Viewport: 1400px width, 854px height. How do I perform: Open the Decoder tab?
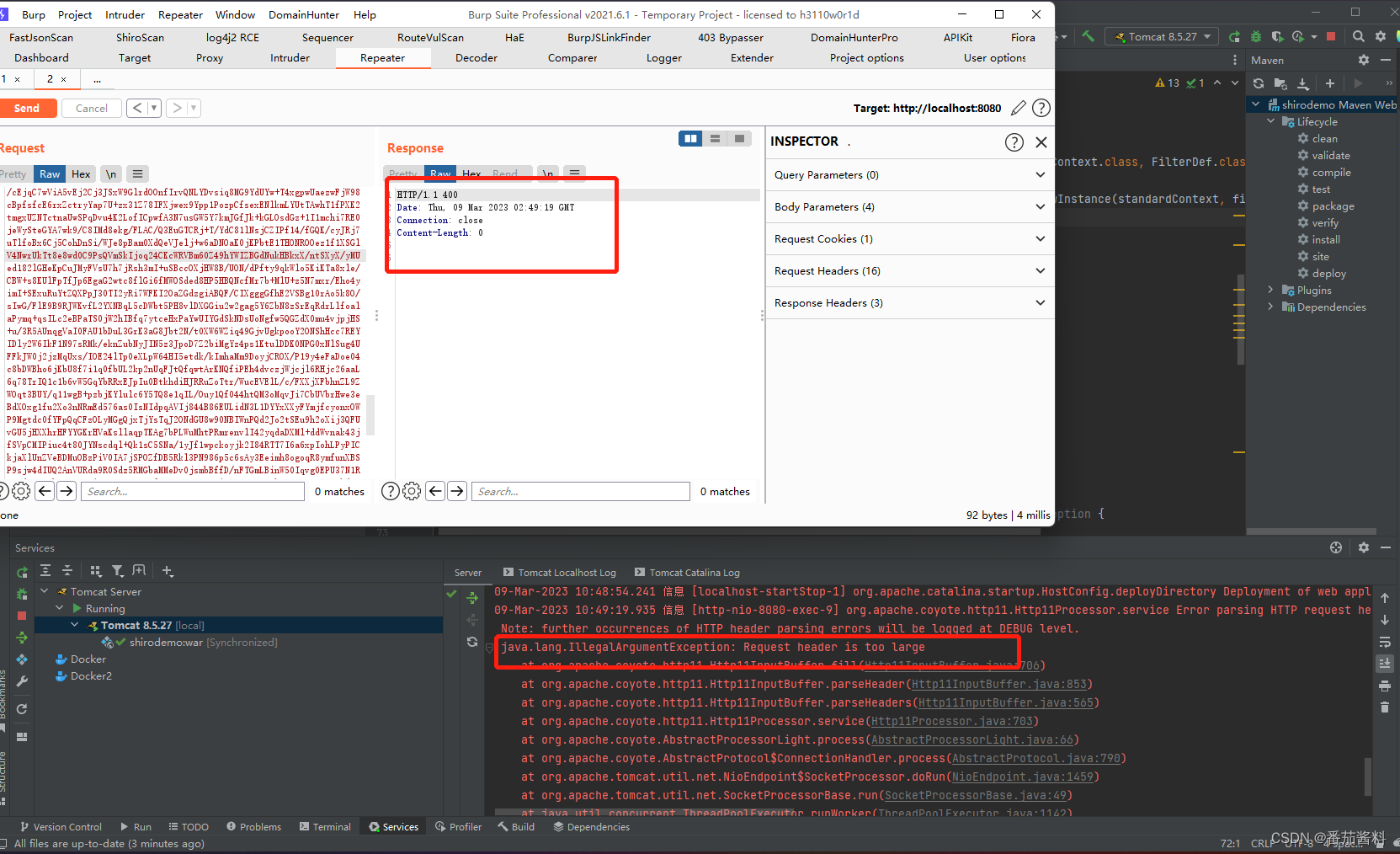pos(476,58)
